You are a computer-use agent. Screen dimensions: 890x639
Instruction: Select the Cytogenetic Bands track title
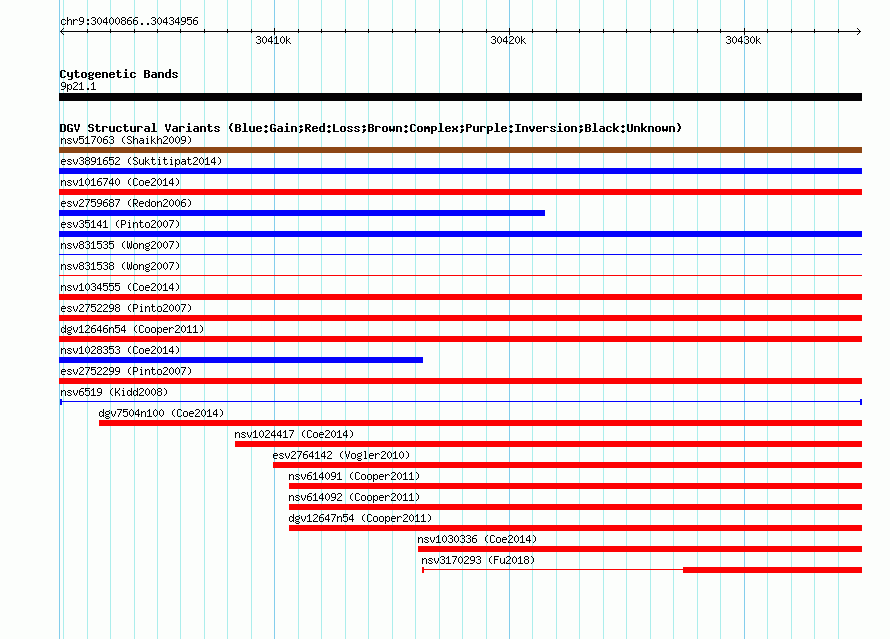119,74
